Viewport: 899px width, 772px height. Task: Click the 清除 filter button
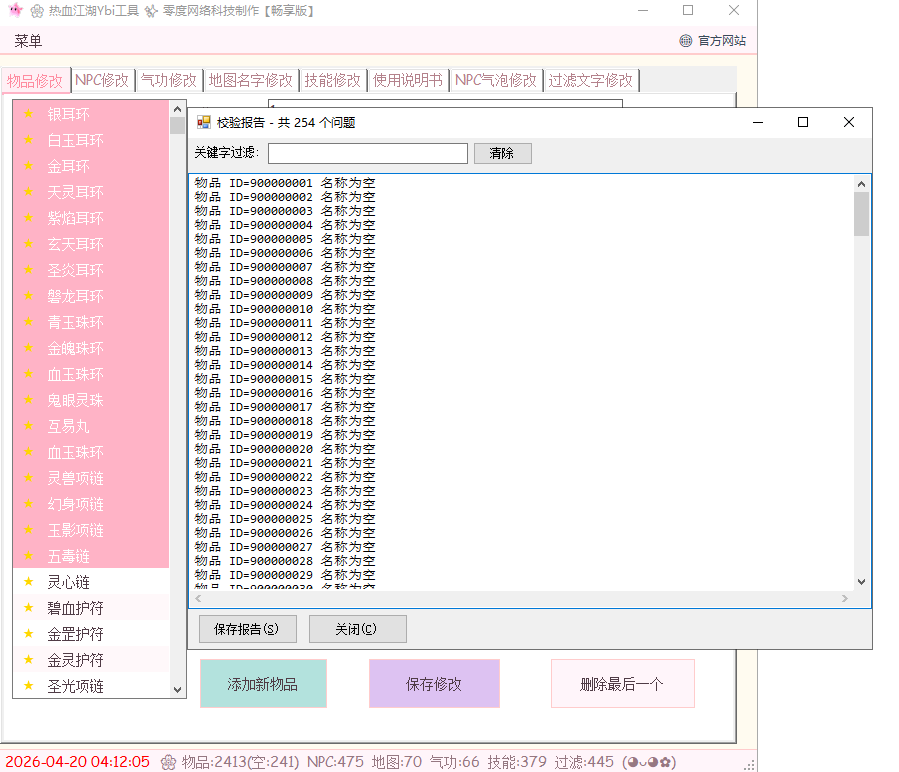(x=501, y=153)
